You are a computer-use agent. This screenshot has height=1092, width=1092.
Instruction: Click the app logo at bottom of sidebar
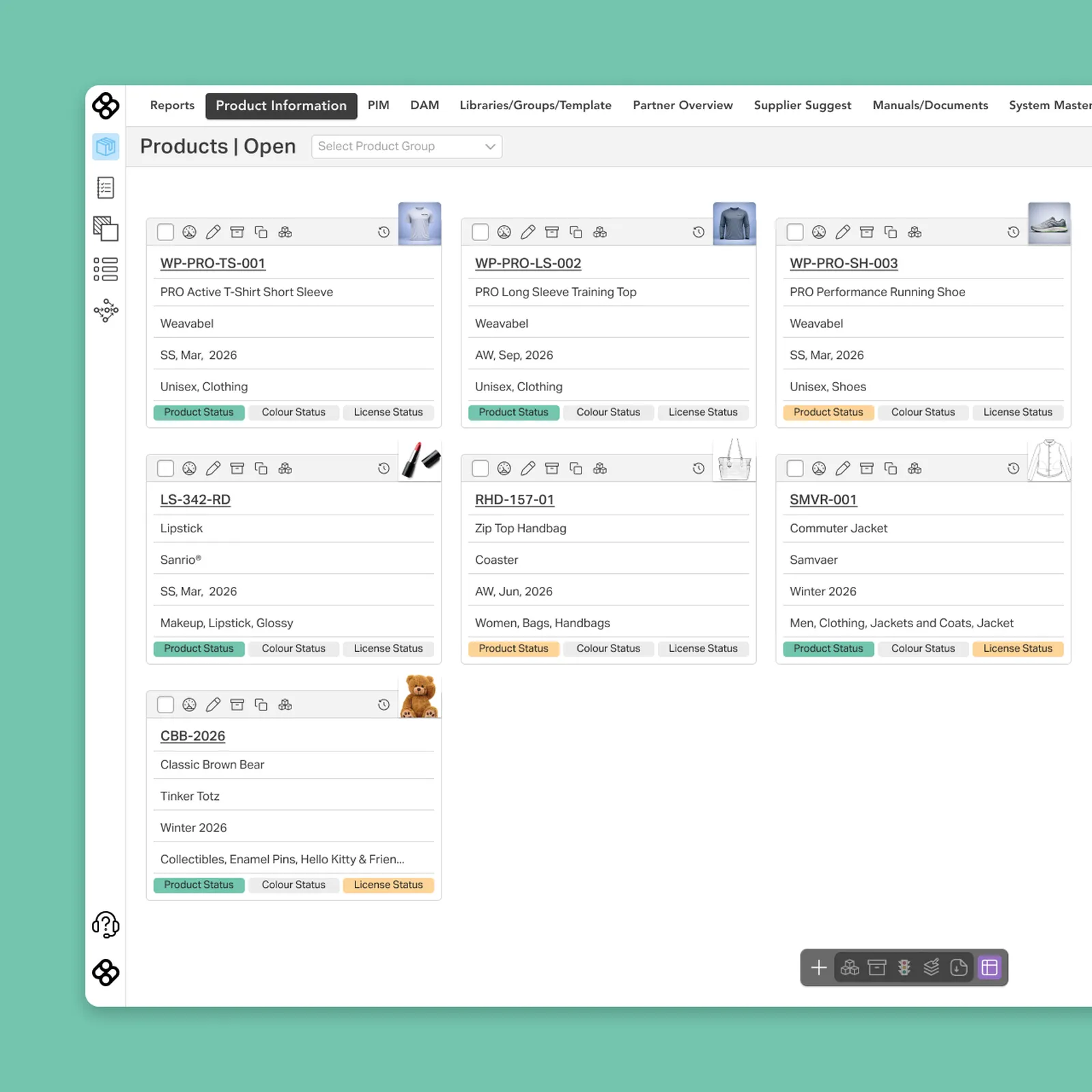[106, 973]
